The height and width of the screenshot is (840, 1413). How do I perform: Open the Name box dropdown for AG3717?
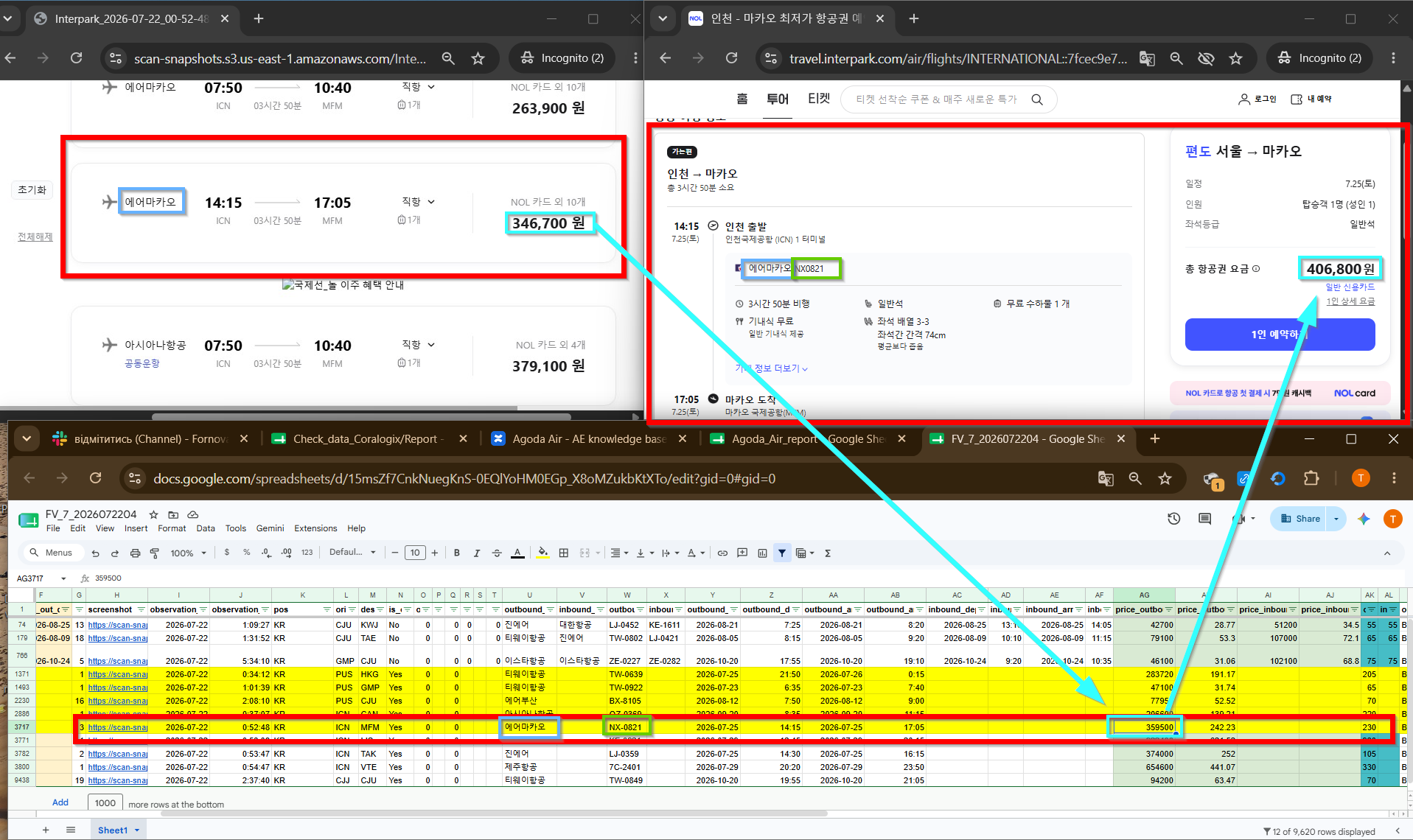pyautogui.click(x=63, y=578)
